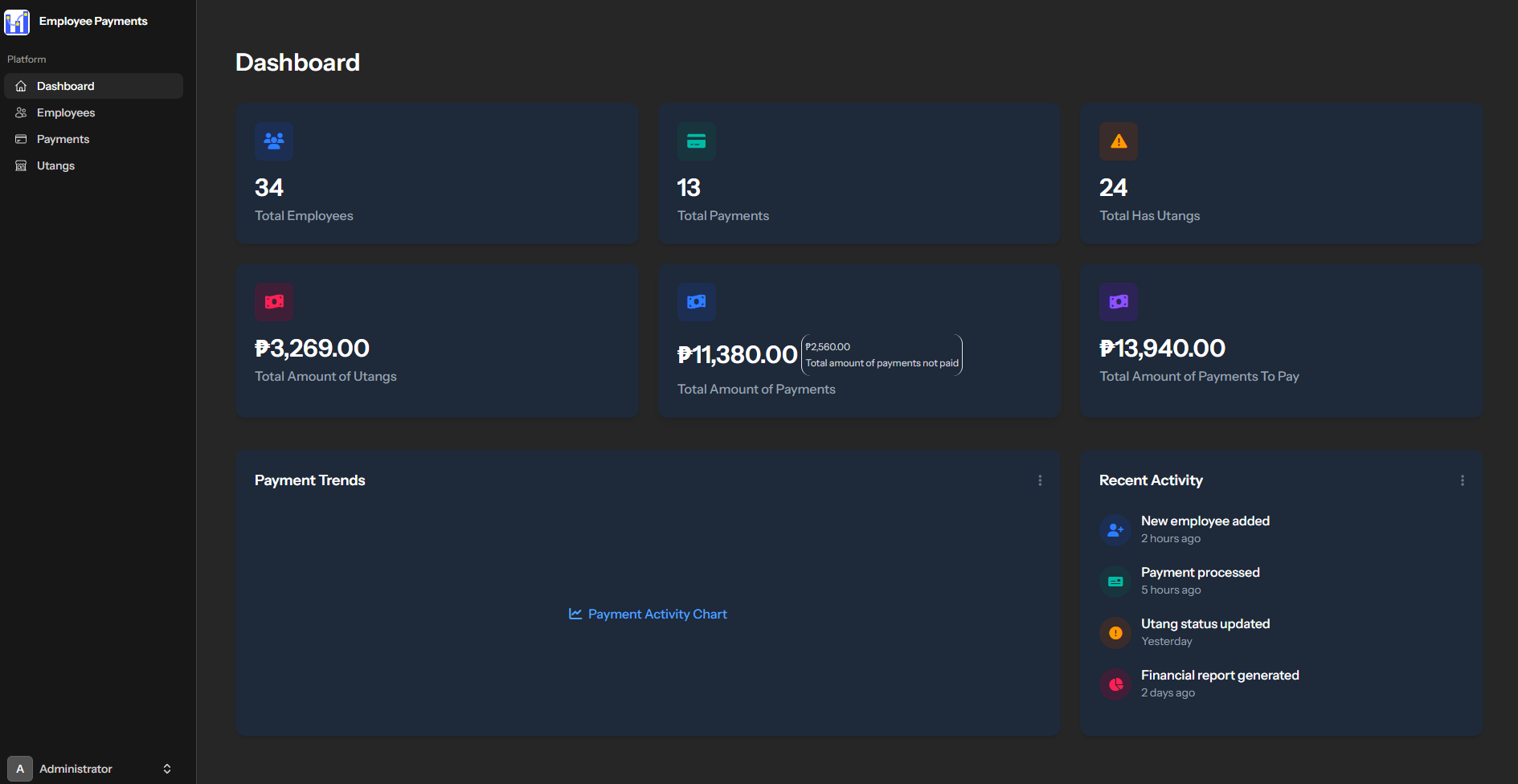Click the red money icon for utangs amount
This screenshot has width=1518, height=784.
274,302
